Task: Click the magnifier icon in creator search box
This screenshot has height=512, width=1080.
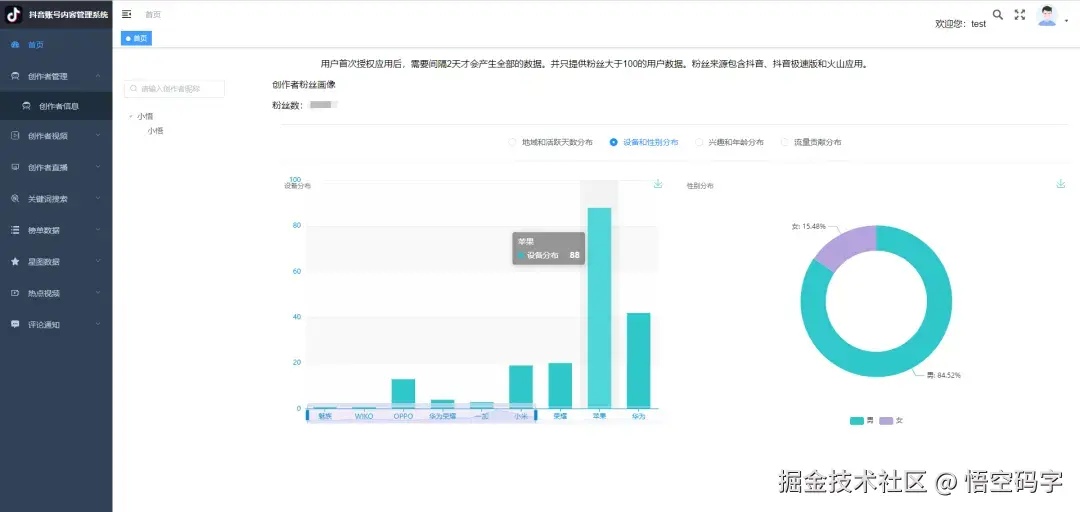Action: pyautogui.click(x=134, y=89)
